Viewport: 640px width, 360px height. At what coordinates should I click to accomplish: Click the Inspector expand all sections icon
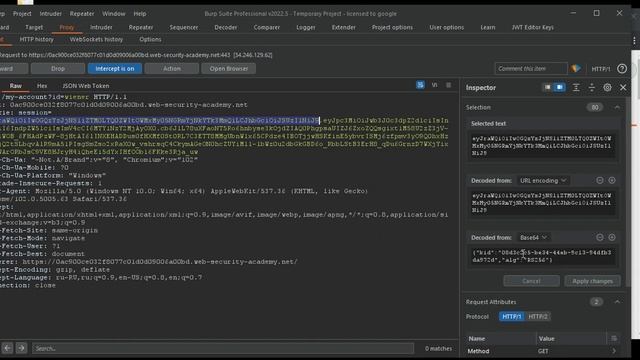576,87
